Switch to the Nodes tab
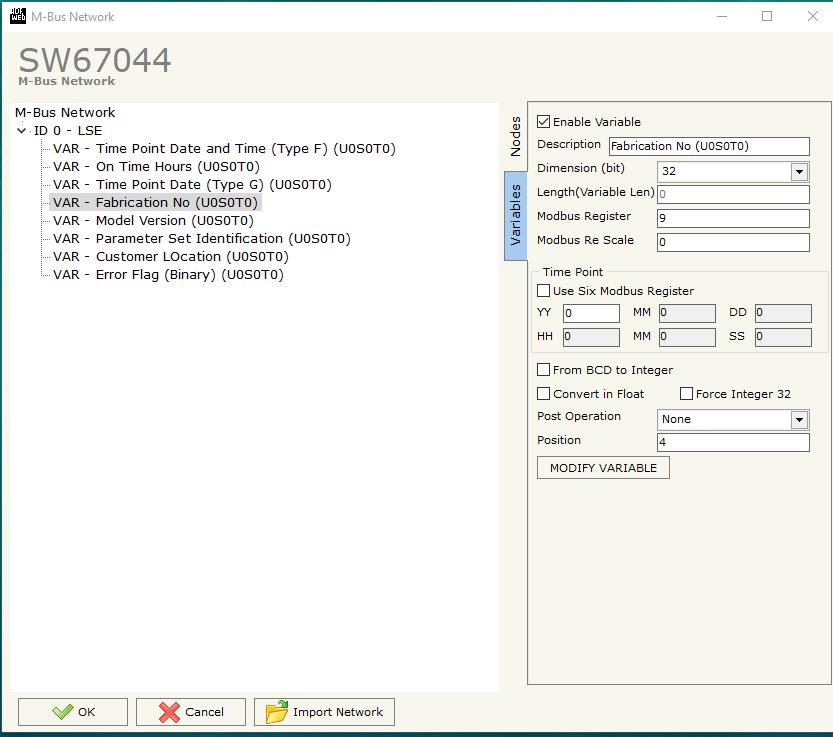 tap(515, 137)
